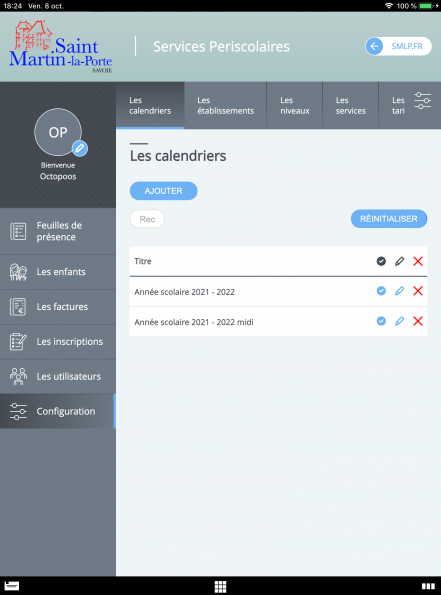Open Les inscriptions in the sidebar

click(x=58, y=342)
